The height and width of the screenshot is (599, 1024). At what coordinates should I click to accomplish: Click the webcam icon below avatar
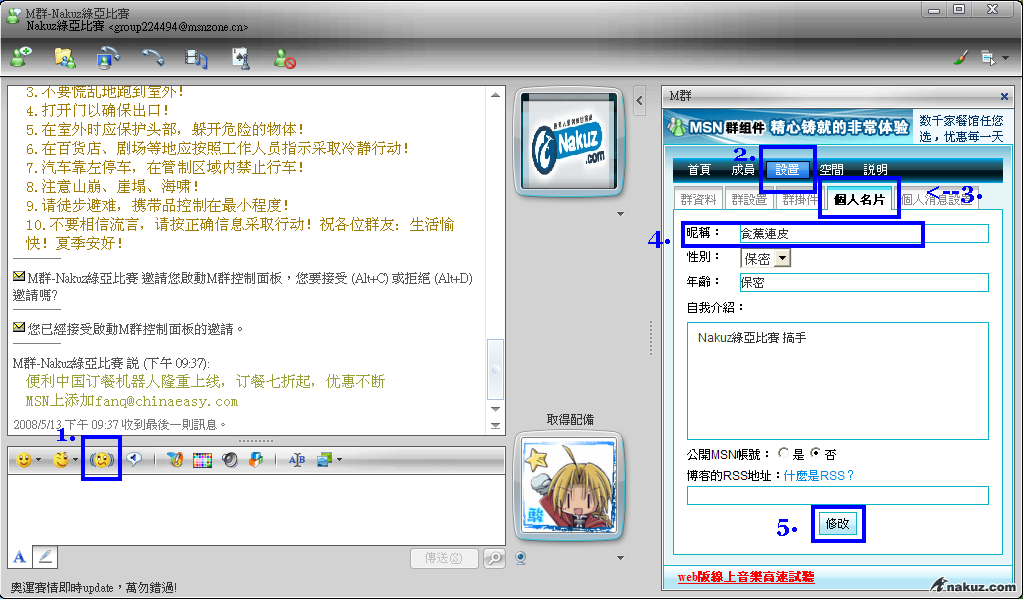[520, 558]
